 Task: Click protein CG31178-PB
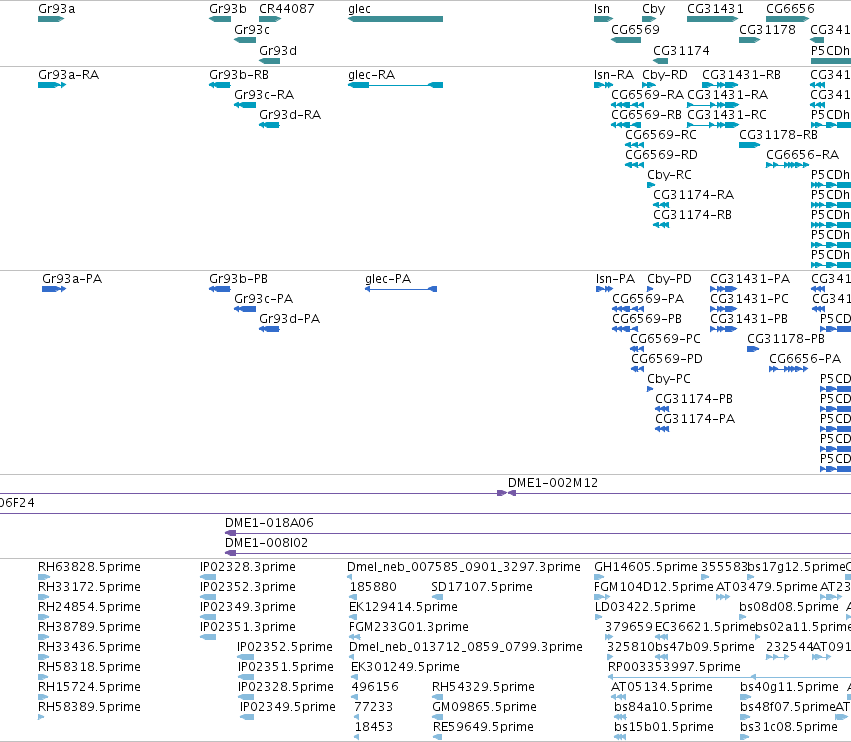(786, 339)
